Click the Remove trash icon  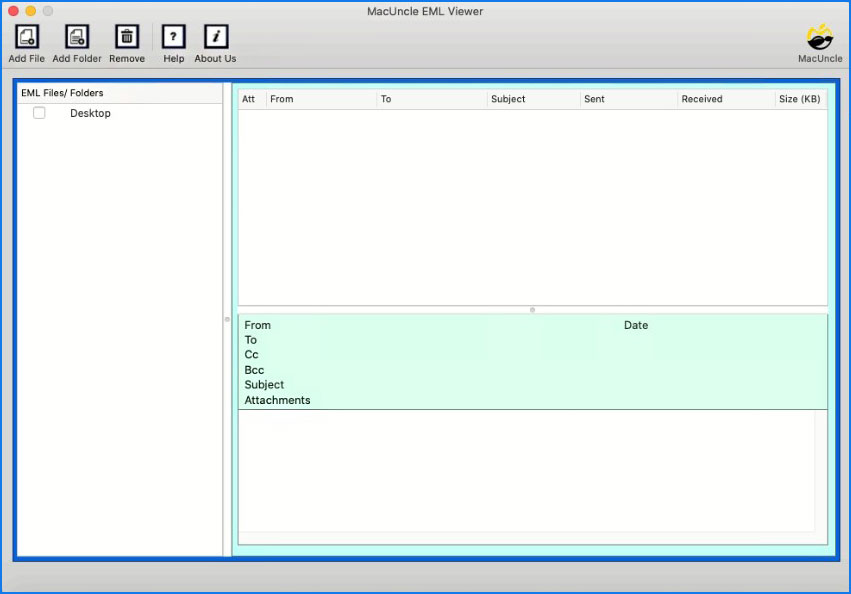127,38
